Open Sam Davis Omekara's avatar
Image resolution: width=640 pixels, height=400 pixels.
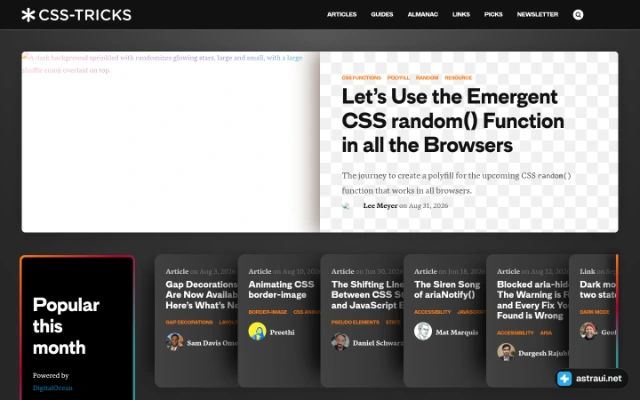(175, 342)
